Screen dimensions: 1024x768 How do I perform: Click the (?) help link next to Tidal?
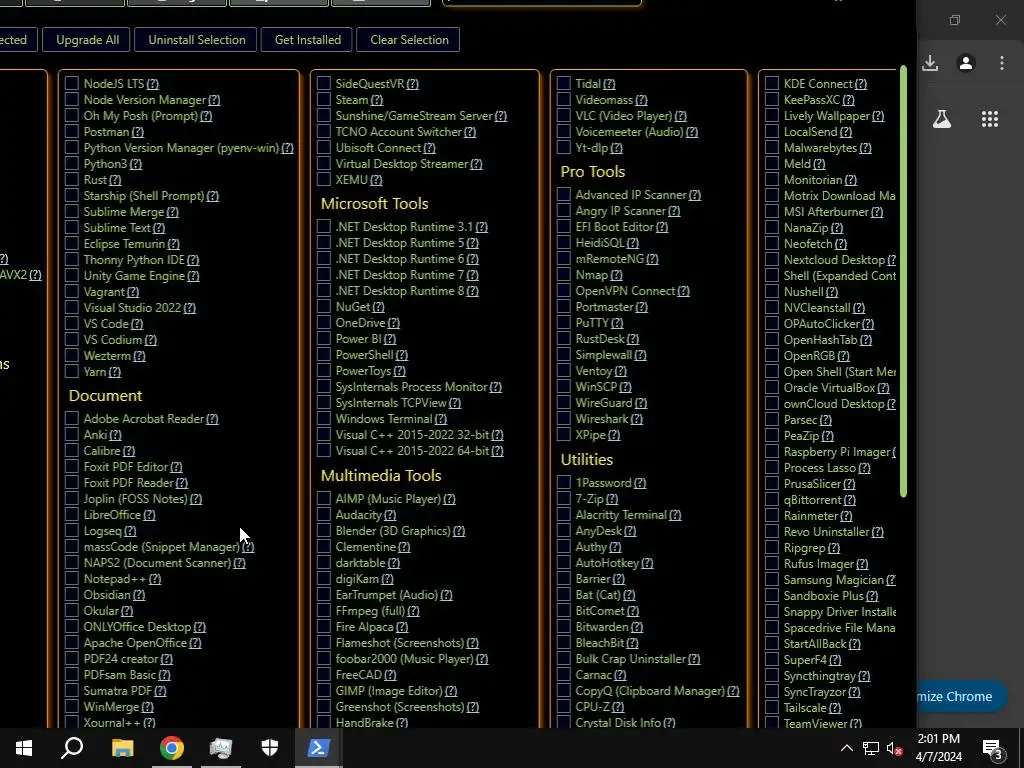[609, 84]
